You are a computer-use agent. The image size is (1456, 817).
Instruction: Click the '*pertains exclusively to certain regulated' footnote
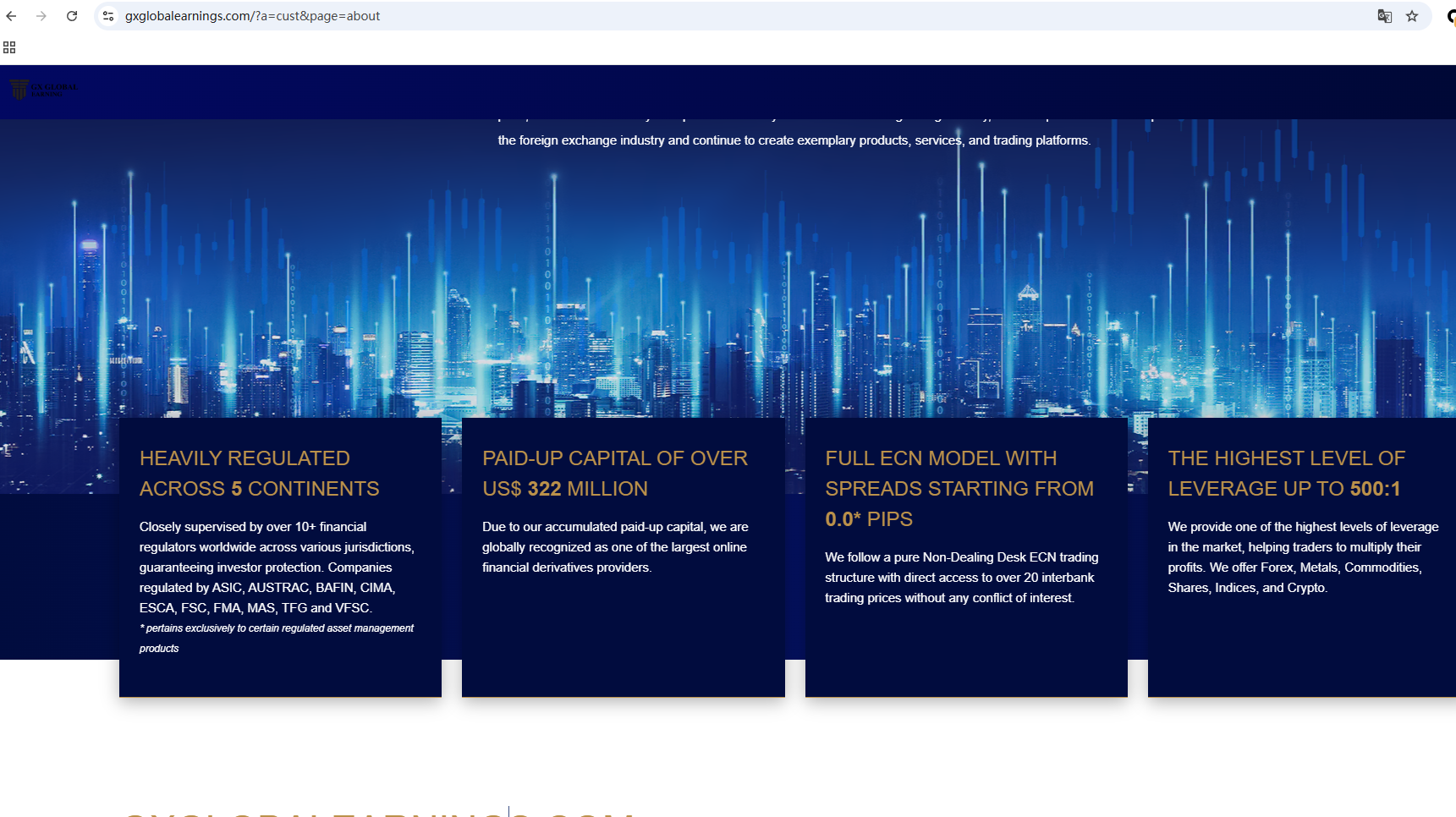[277, 639]
